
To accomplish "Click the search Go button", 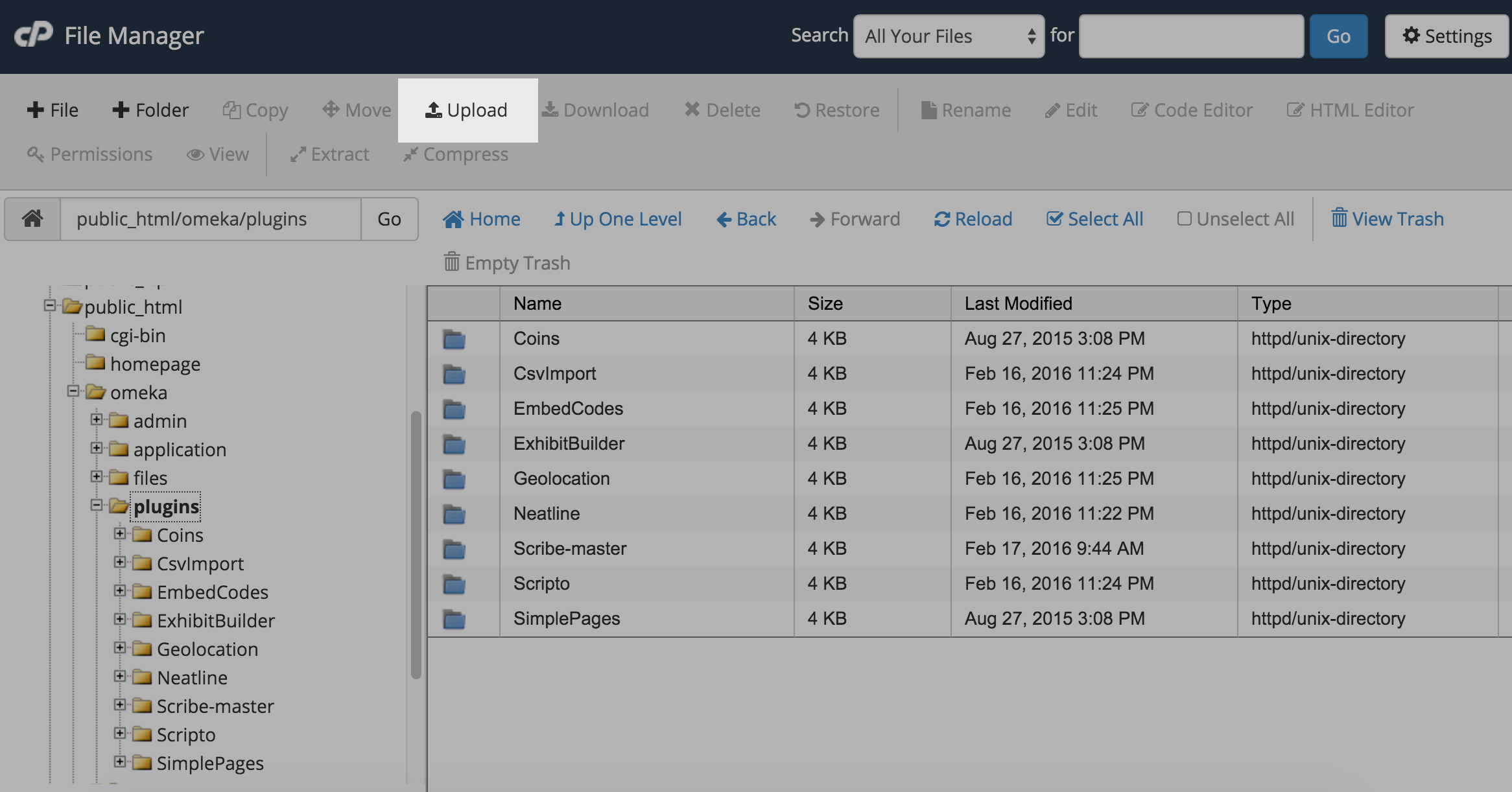I will (x=1338, y=36).
